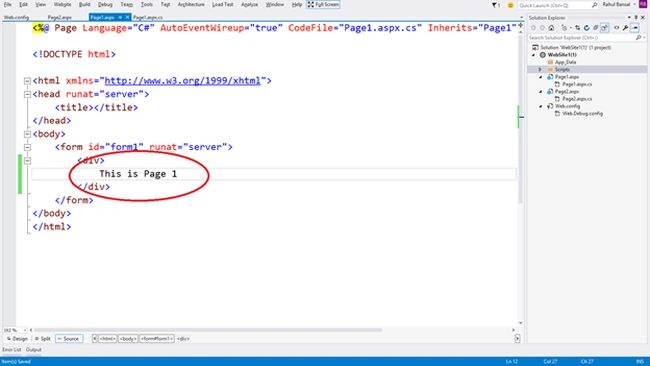Switch to Design view

[x=17, y=339]
